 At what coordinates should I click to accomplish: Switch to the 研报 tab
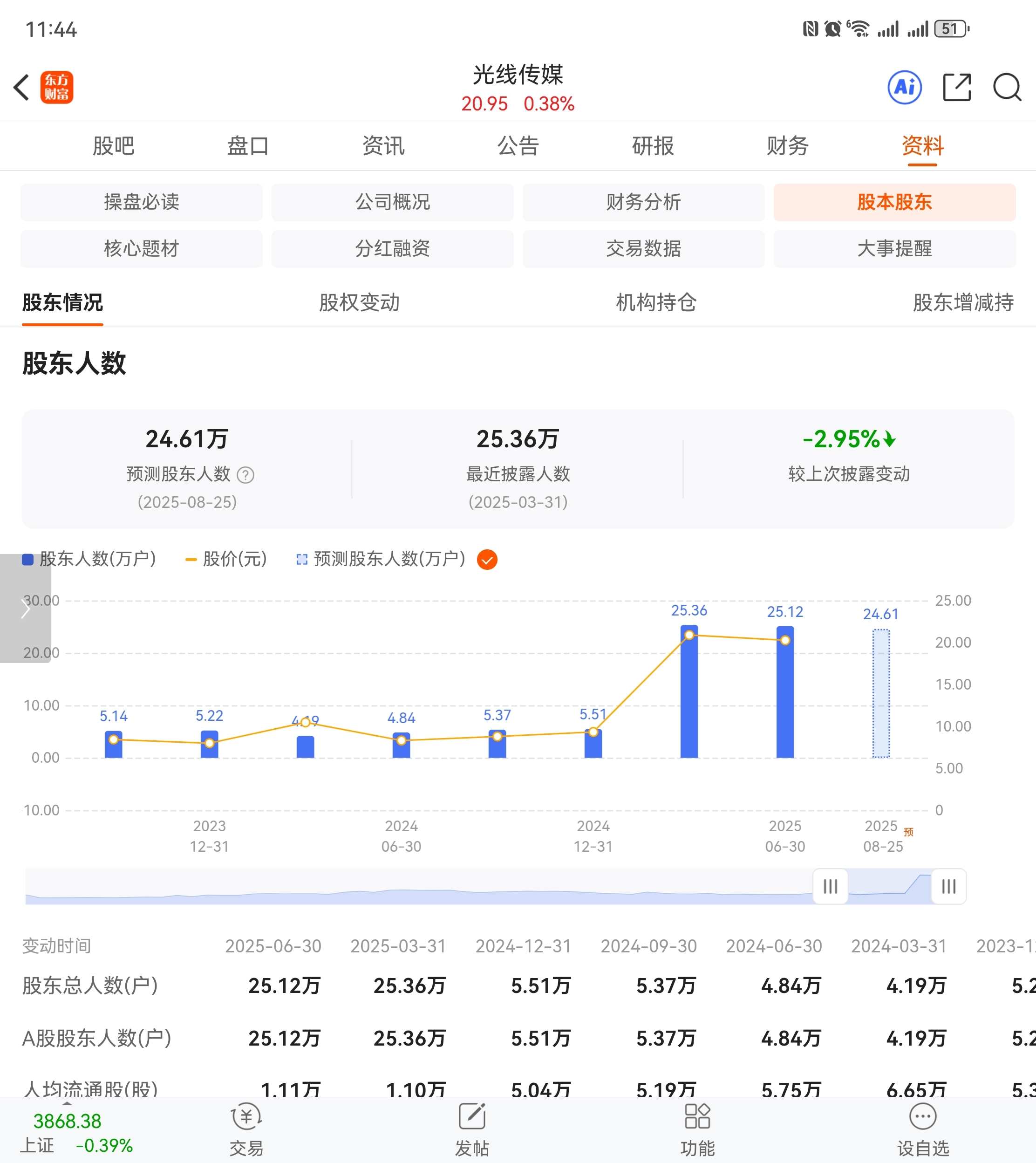(x=653, y=146)
